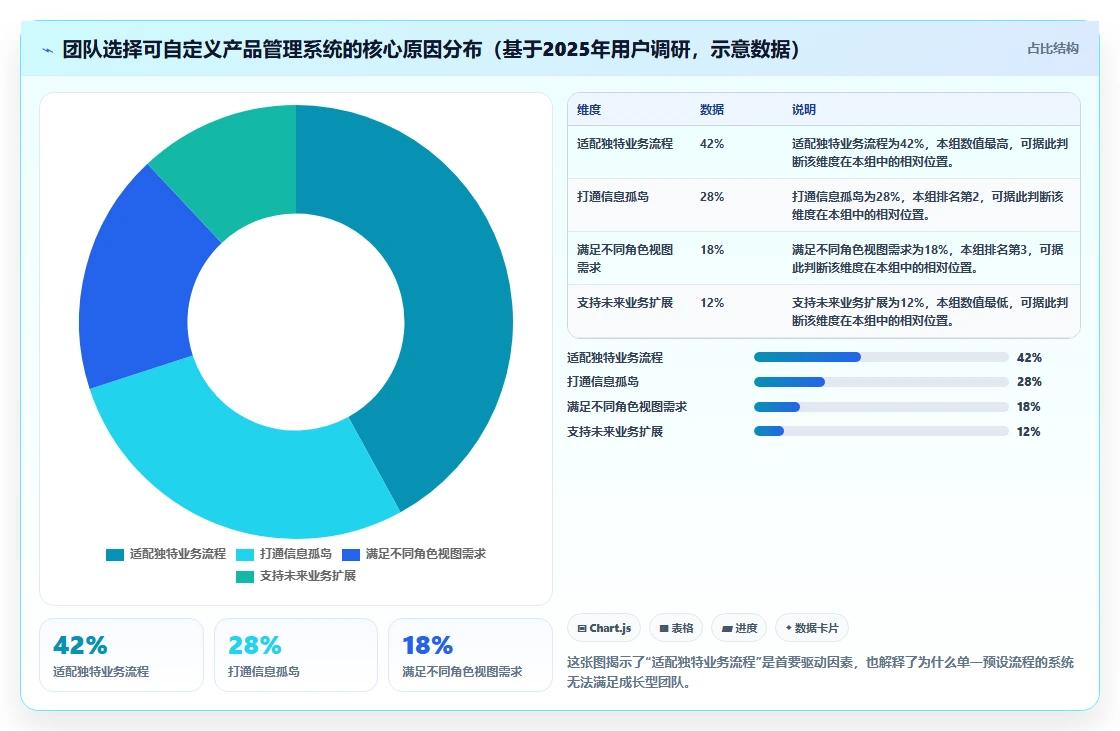Click the 18% value in the table
This screenshot has height=731, width=1120.
pyautogui.click(x=712, y=249)
